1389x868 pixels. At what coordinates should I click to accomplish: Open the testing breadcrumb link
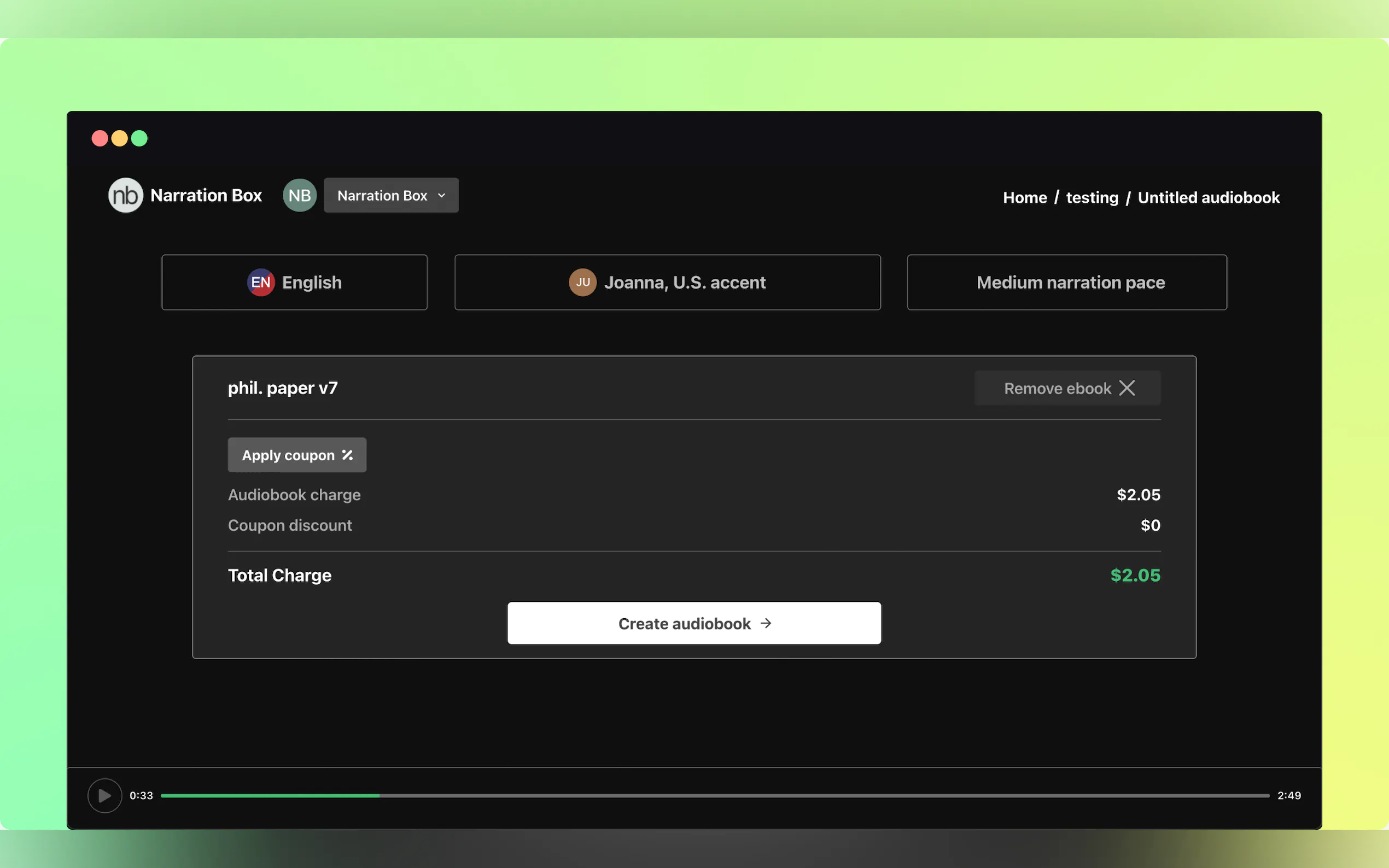1092,197
